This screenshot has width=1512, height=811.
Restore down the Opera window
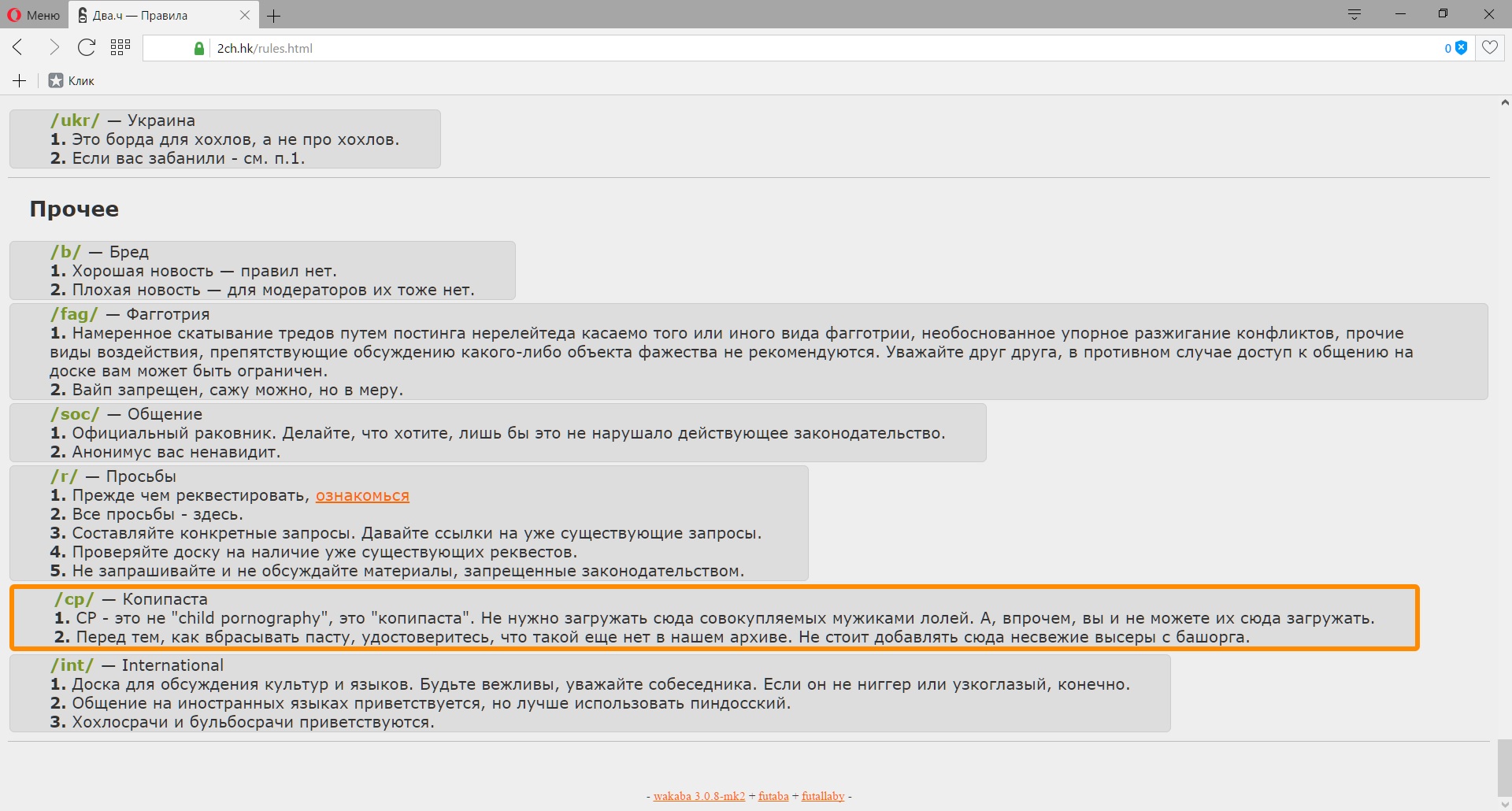pos(1443,14)
